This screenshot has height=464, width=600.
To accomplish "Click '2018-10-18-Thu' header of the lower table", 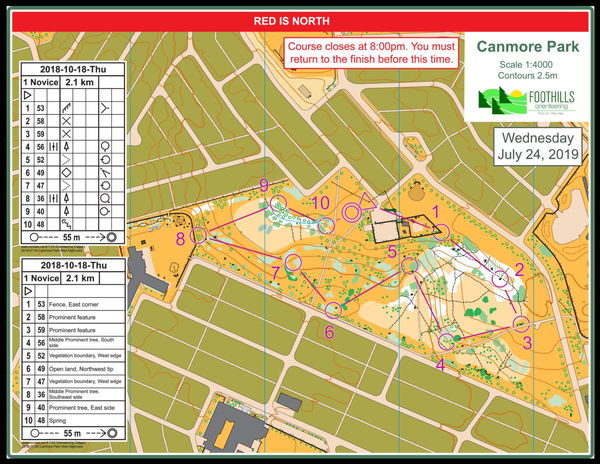I will tap(73, 265).
